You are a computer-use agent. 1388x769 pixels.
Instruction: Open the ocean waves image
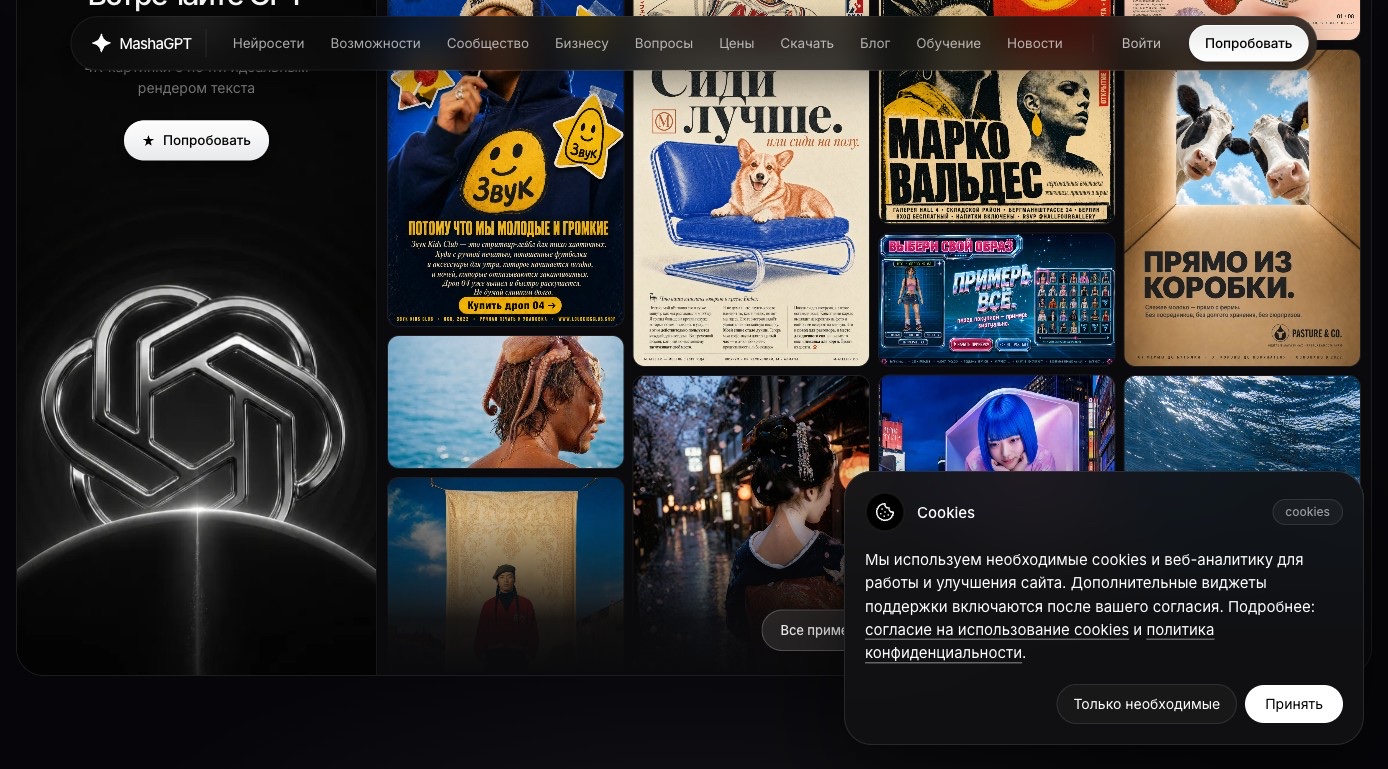point(1242,424)
